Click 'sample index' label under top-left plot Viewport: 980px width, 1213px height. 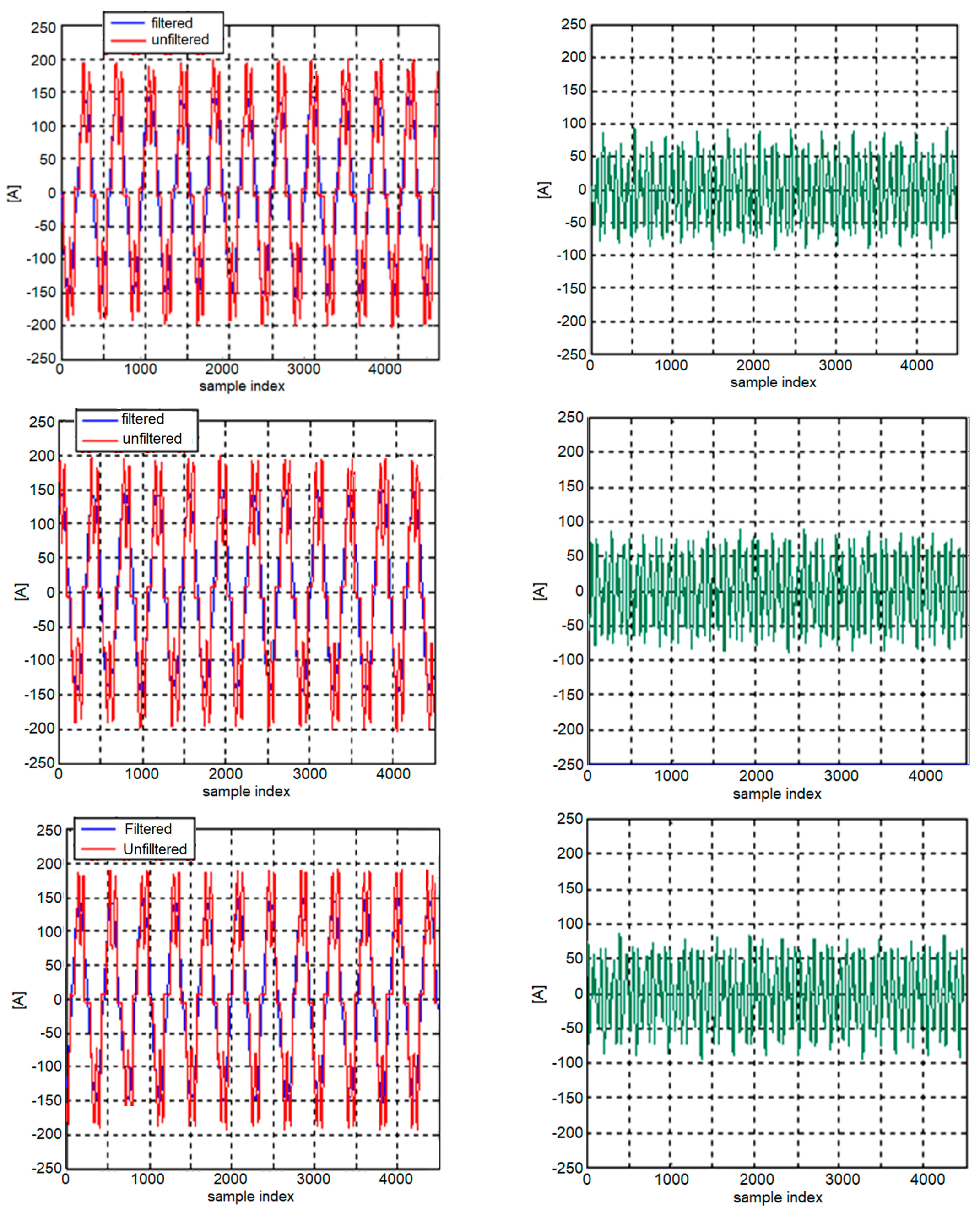(242, 386)
